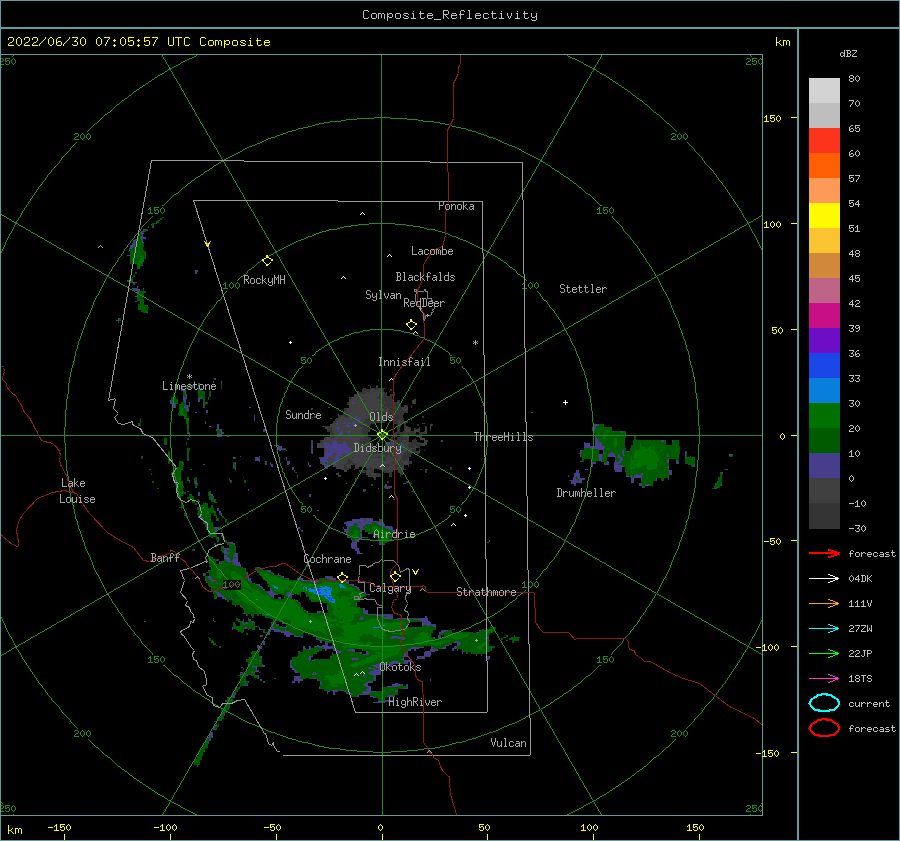
Task: Select the bright yellow 51-54 dBZ swatch
Action: click(824, 216)
